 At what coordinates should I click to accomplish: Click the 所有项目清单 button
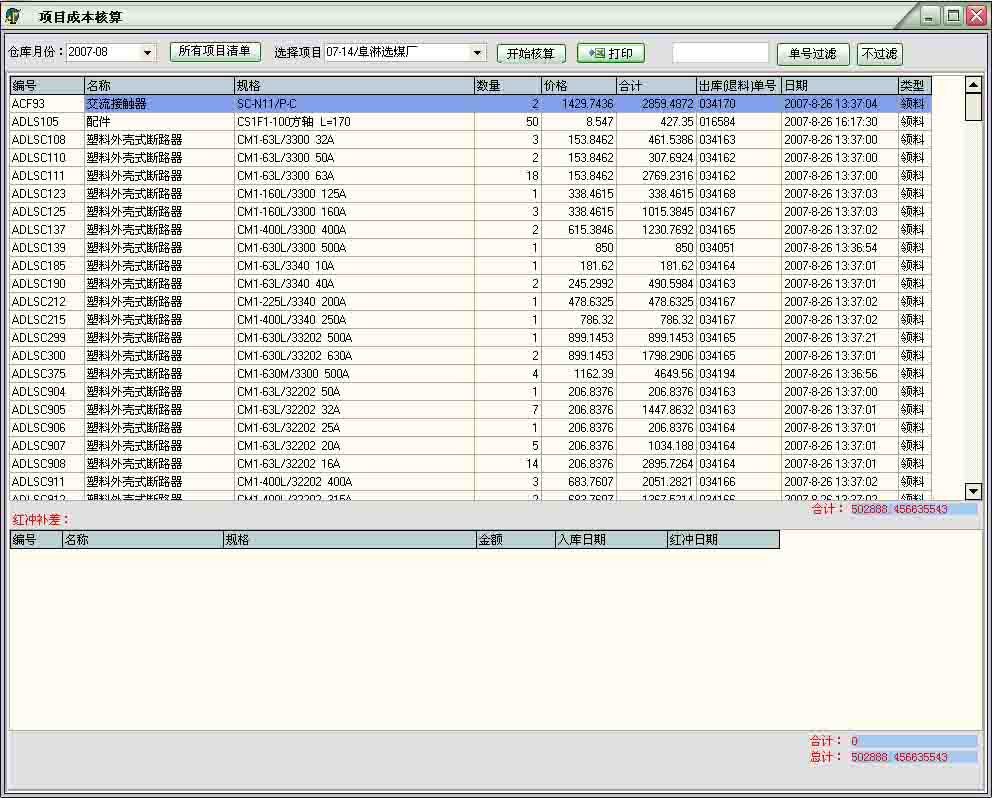[x=215, y=52]
